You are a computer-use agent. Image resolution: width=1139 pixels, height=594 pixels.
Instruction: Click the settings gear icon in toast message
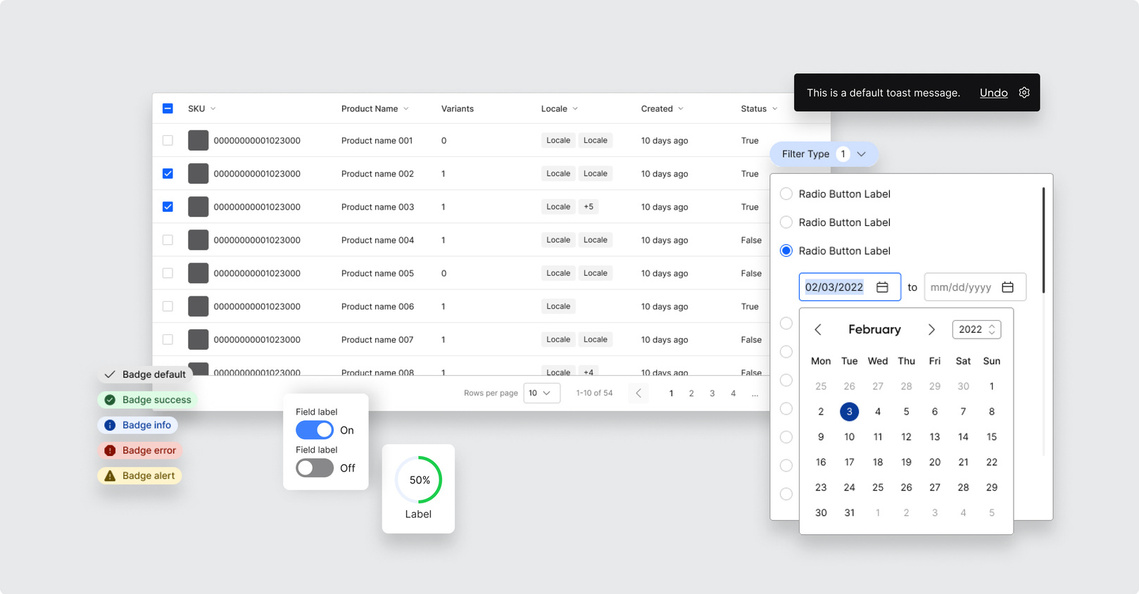point(1024,92)
